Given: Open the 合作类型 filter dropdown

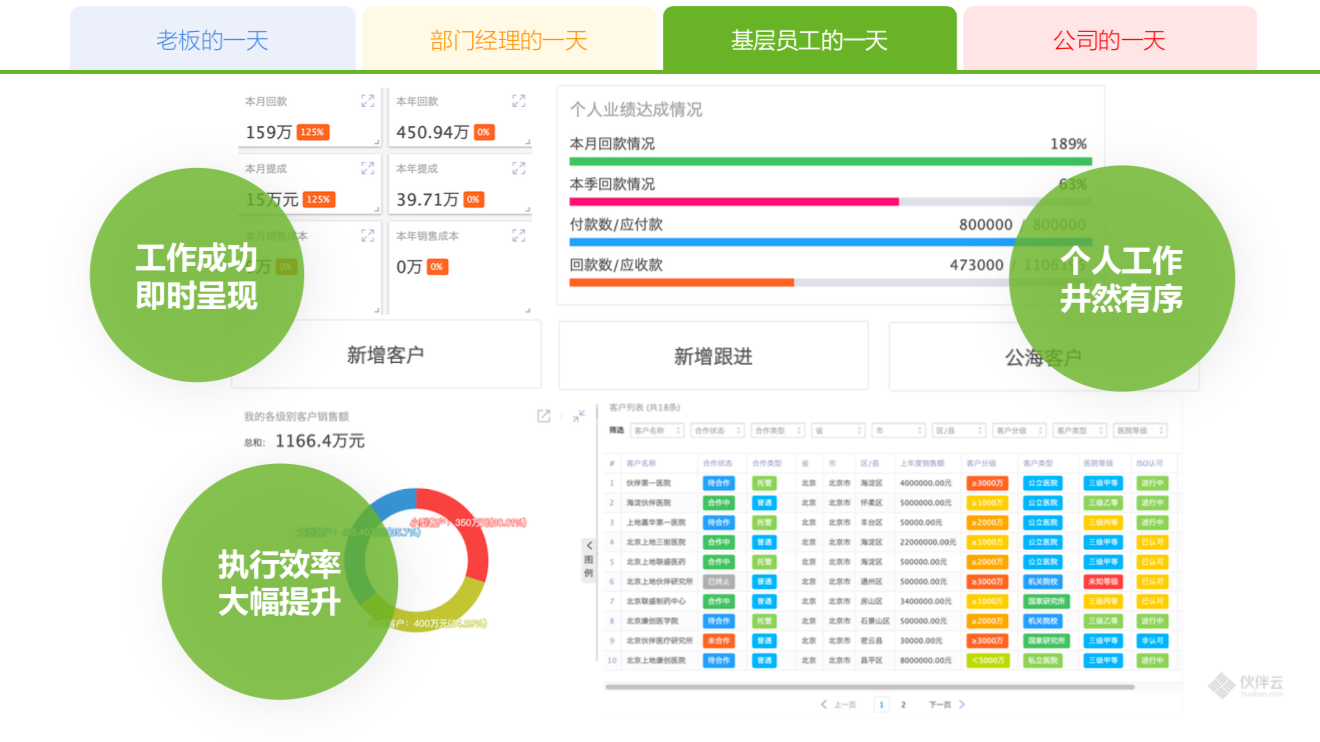Looking at the screenshot, I should coord(778,431).
